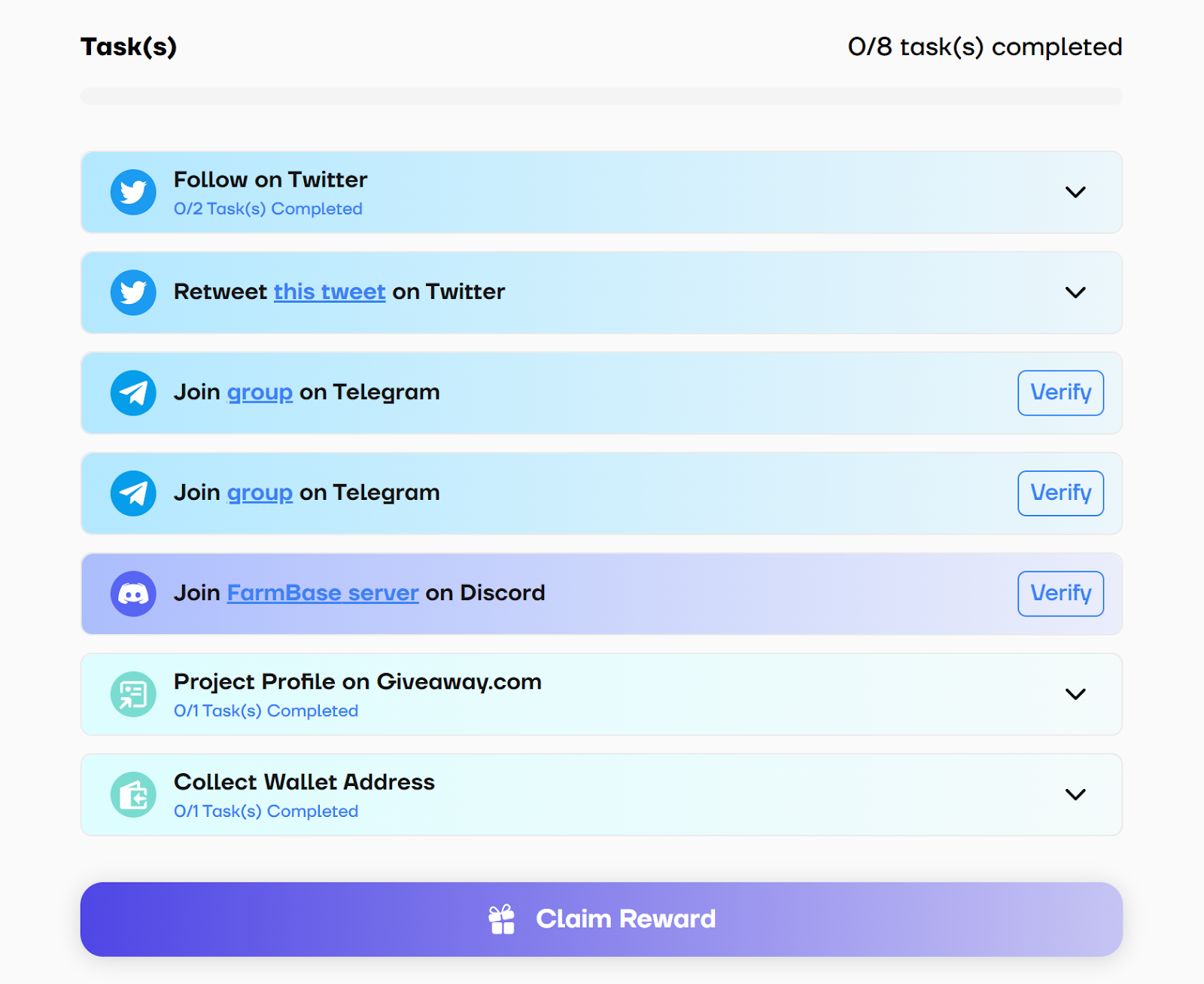Screen dimensions: 1204x984
Task: Verify joining FarmBase server on Discord
Action: click(x=1060, y=593)
